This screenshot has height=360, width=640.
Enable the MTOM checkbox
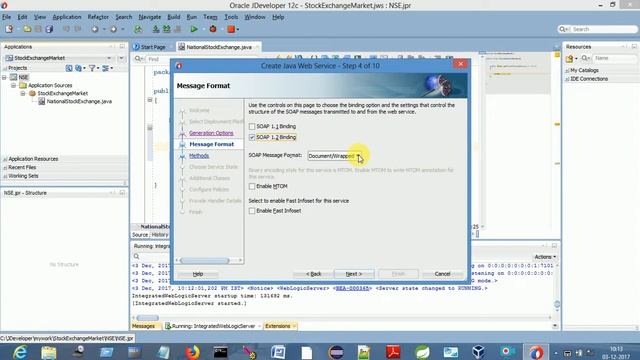pos(252,186)
